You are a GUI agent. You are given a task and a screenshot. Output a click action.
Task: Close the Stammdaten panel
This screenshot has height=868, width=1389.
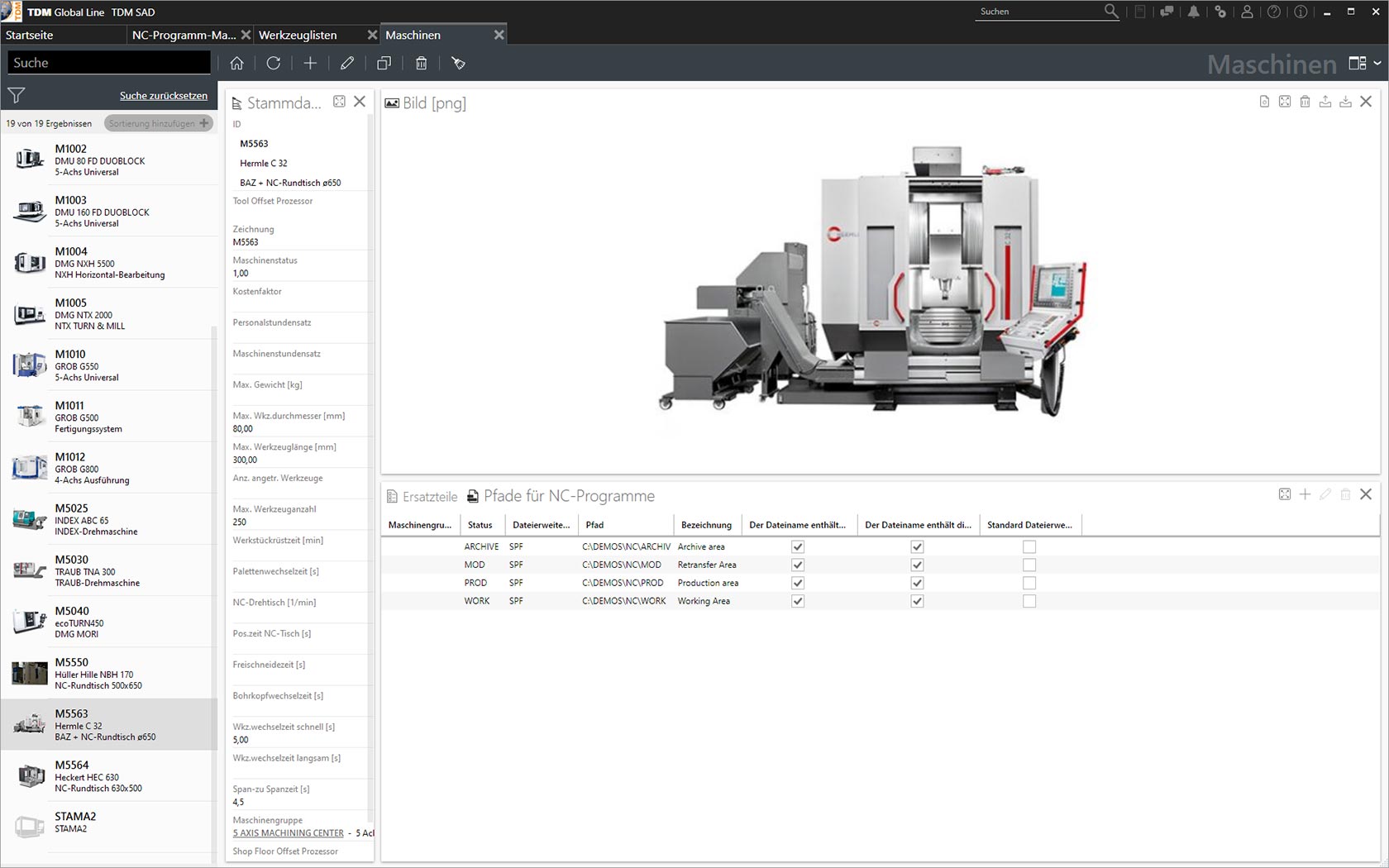coord(360,102)
